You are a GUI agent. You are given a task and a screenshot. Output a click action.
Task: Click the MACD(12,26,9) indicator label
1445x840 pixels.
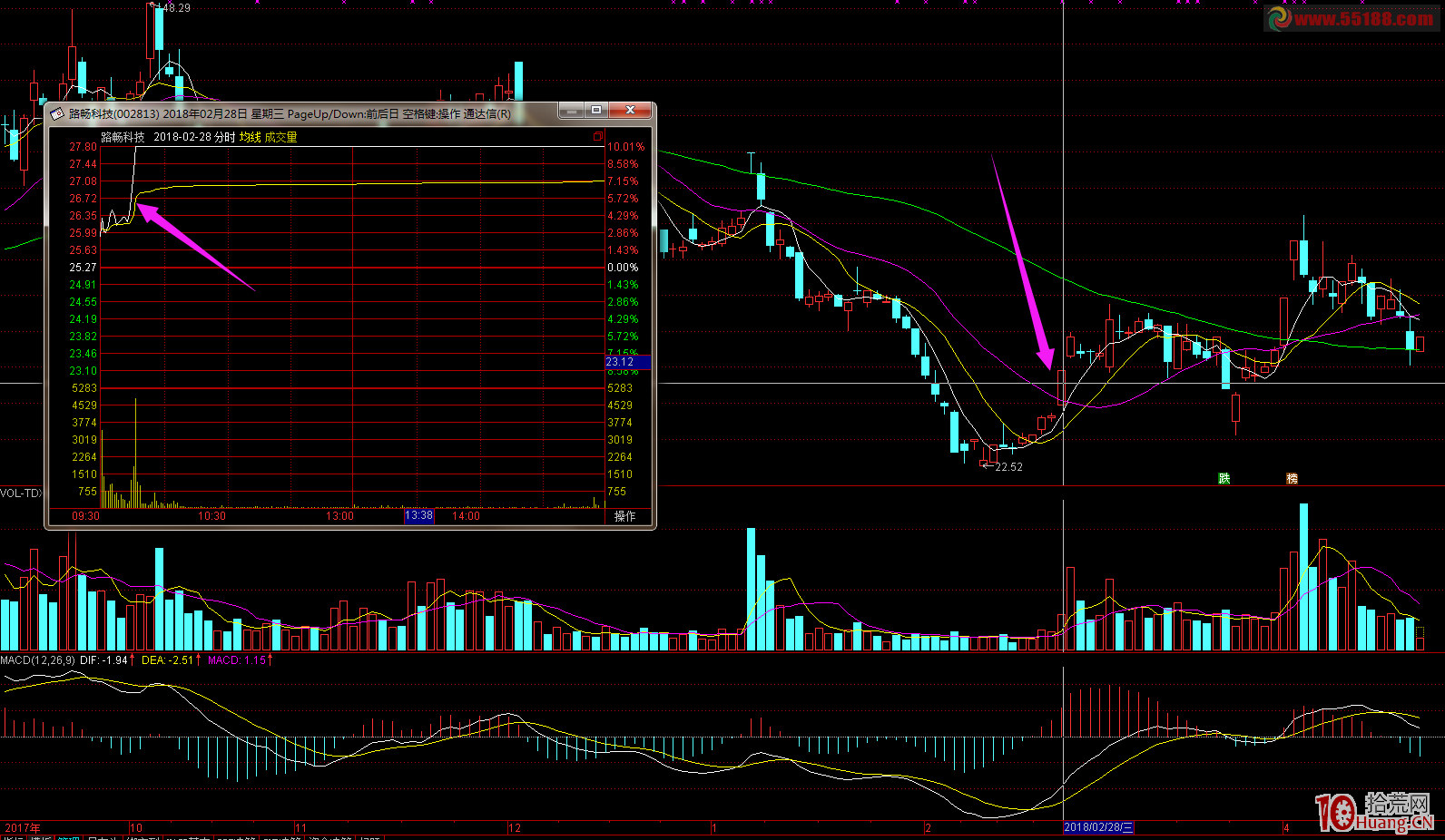[x=37, y=660]
